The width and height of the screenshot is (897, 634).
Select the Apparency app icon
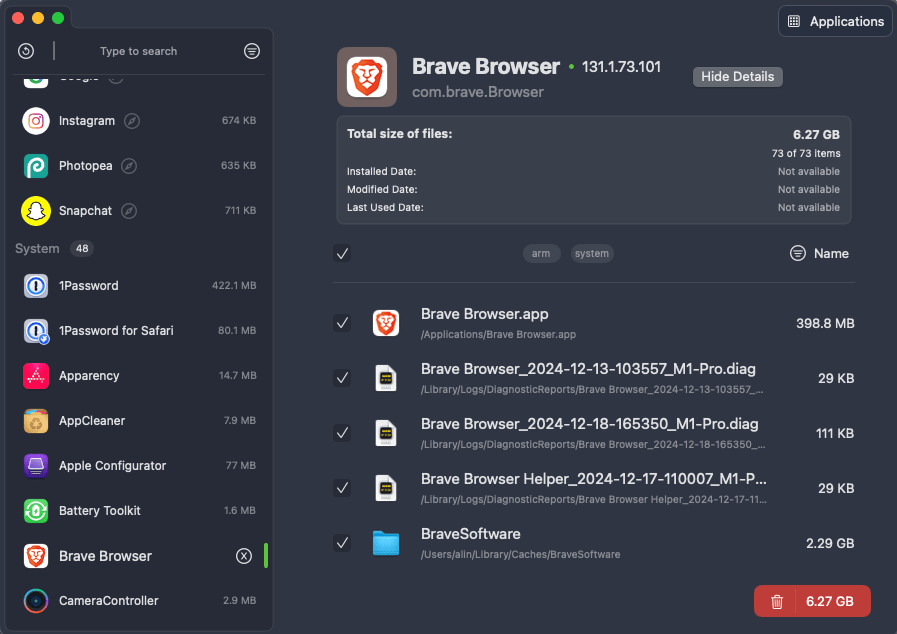coord(36,376)
